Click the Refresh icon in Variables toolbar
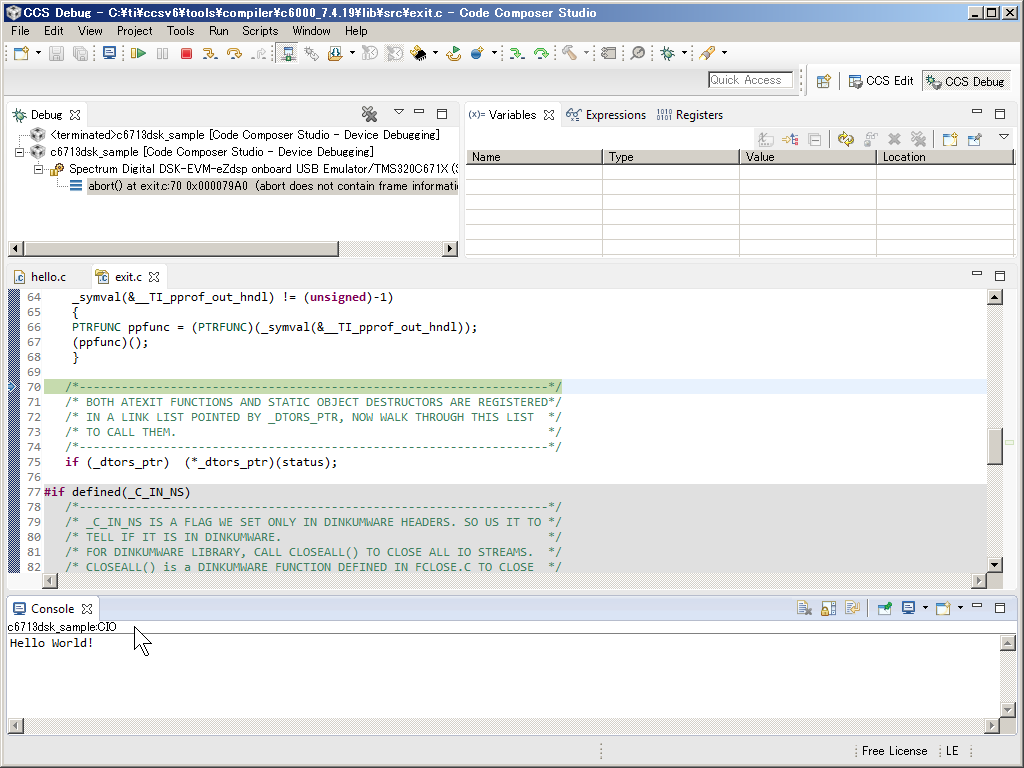The height and width of the screenshot is (768, 1024). [846, 139]
